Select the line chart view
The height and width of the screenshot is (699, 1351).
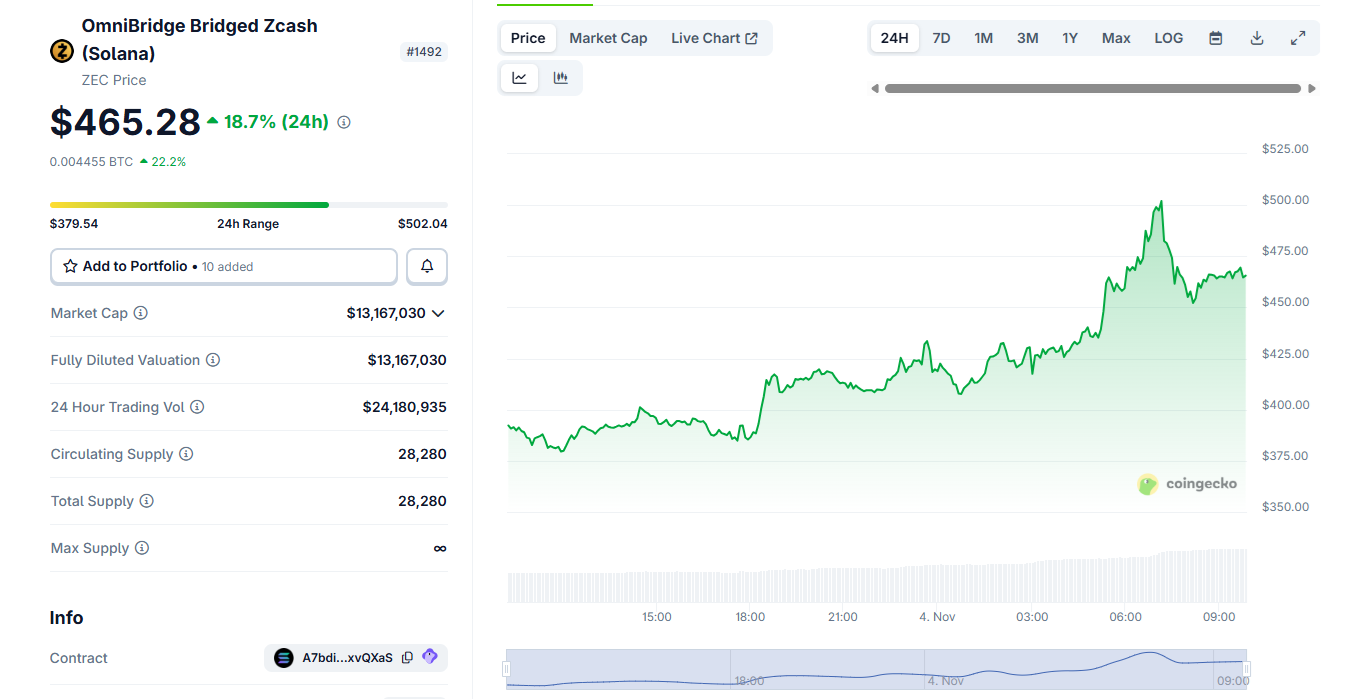[519, 77]
